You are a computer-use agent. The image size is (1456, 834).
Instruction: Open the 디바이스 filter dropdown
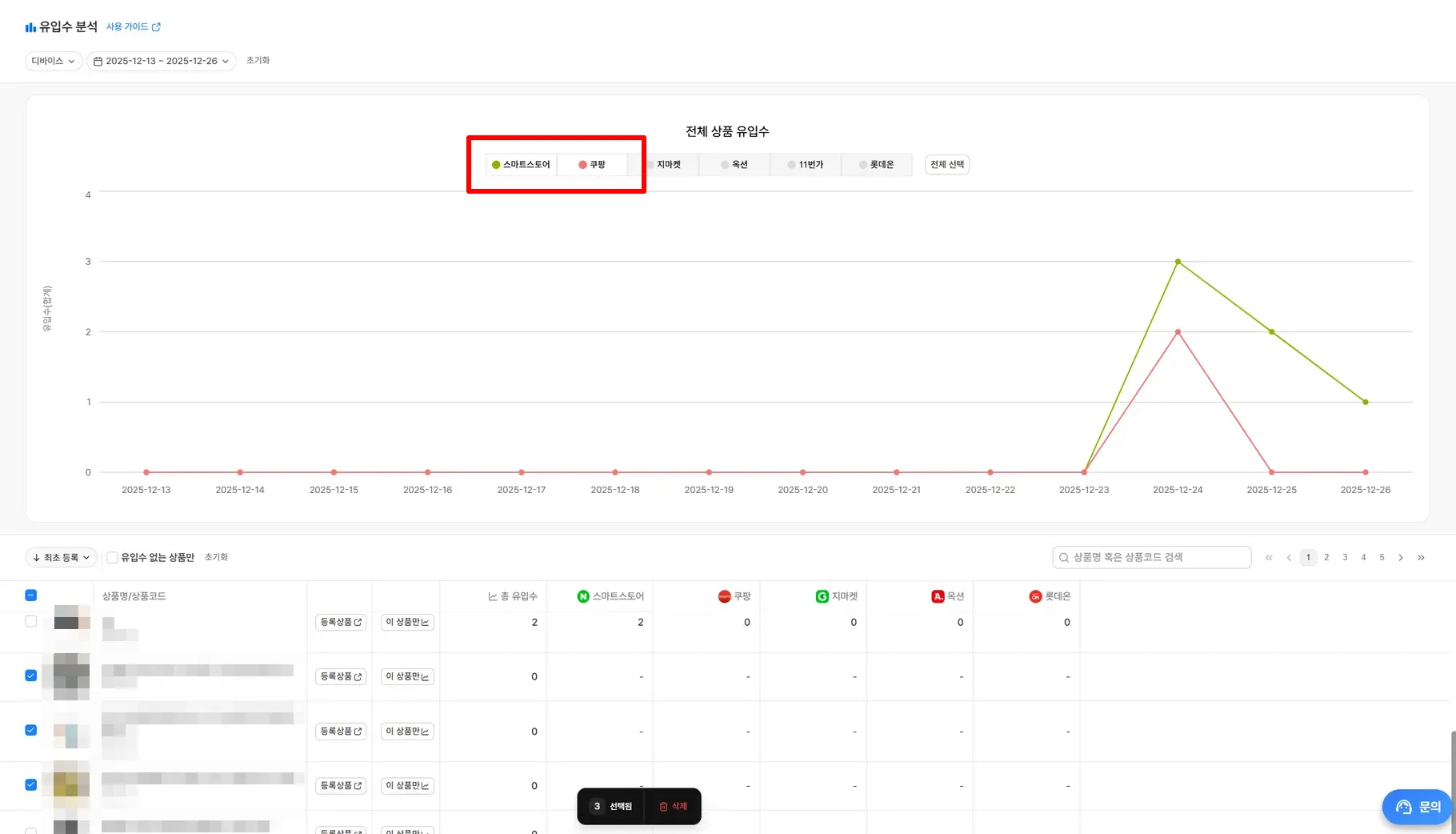pyautogui.click(x=54, y=61)
